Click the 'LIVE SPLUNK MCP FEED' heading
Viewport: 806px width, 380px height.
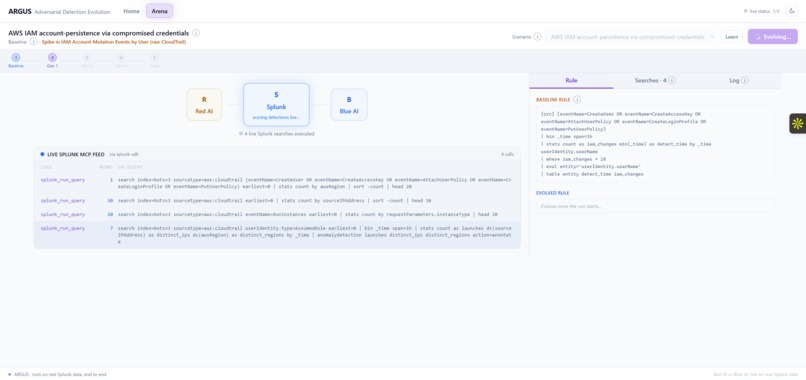tap(76, 154)
